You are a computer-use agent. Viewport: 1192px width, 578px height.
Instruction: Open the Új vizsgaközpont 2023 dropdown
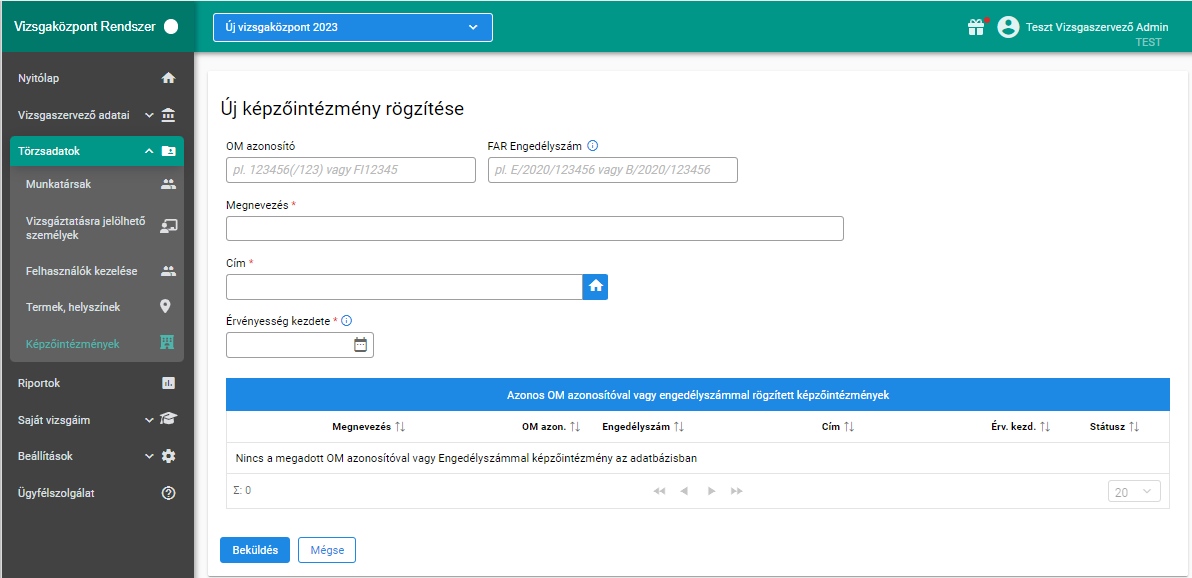353,27
